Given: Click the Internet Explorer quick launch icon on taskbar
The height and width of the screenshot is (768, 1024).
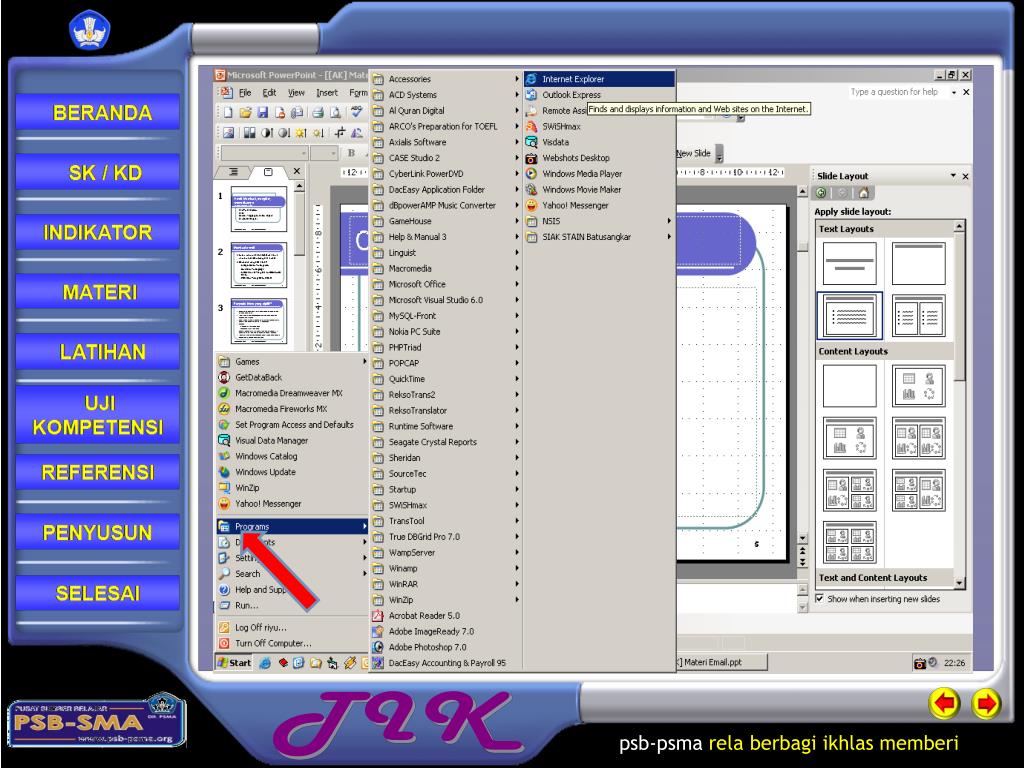Looking at the screenshot, I should pos(265,663).
